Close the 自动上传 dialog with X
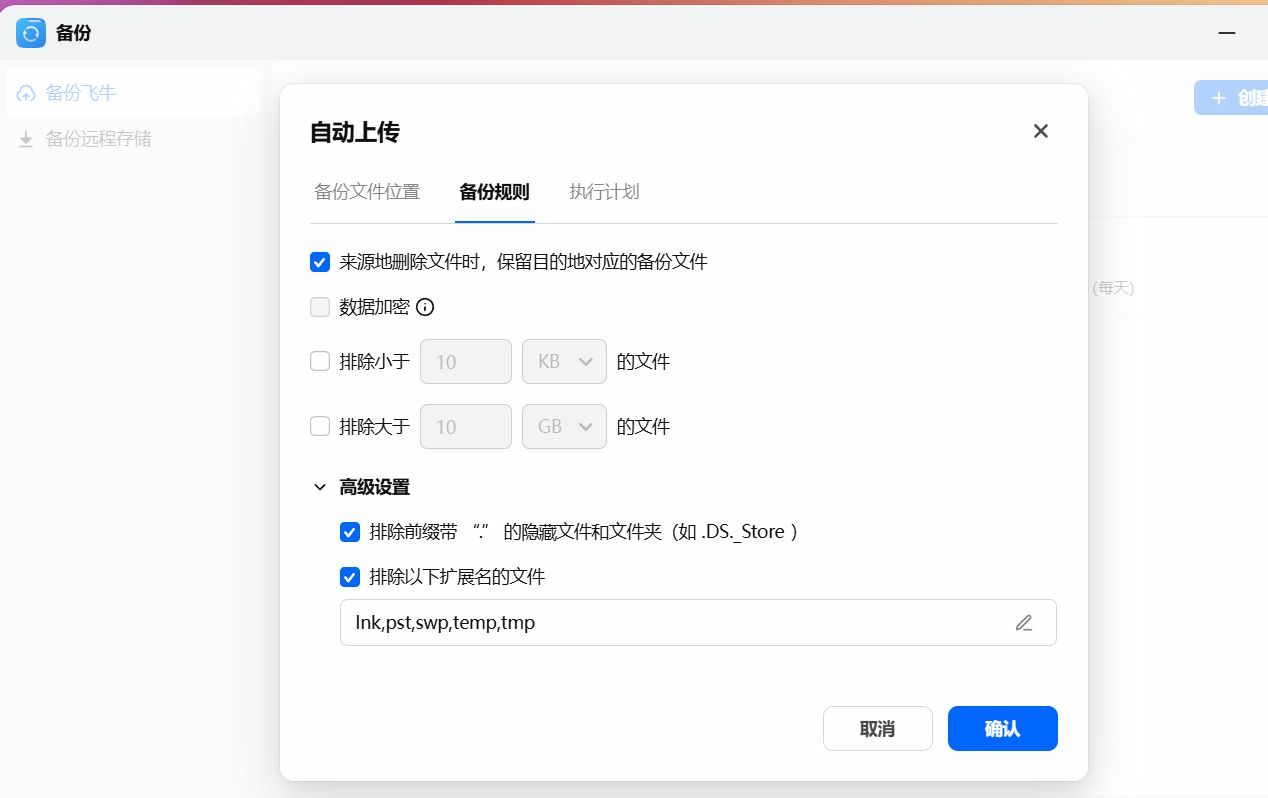This screenshot has width=1268, height=798. 1041,131
